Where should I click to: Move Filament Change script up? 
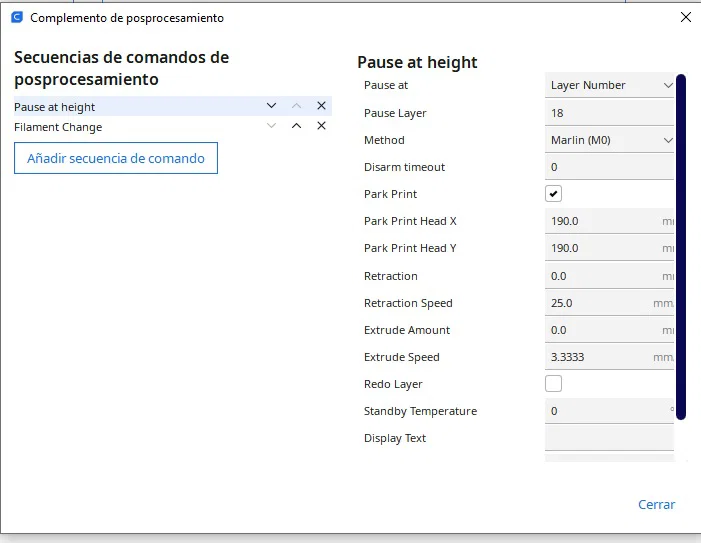pos(296,126)
